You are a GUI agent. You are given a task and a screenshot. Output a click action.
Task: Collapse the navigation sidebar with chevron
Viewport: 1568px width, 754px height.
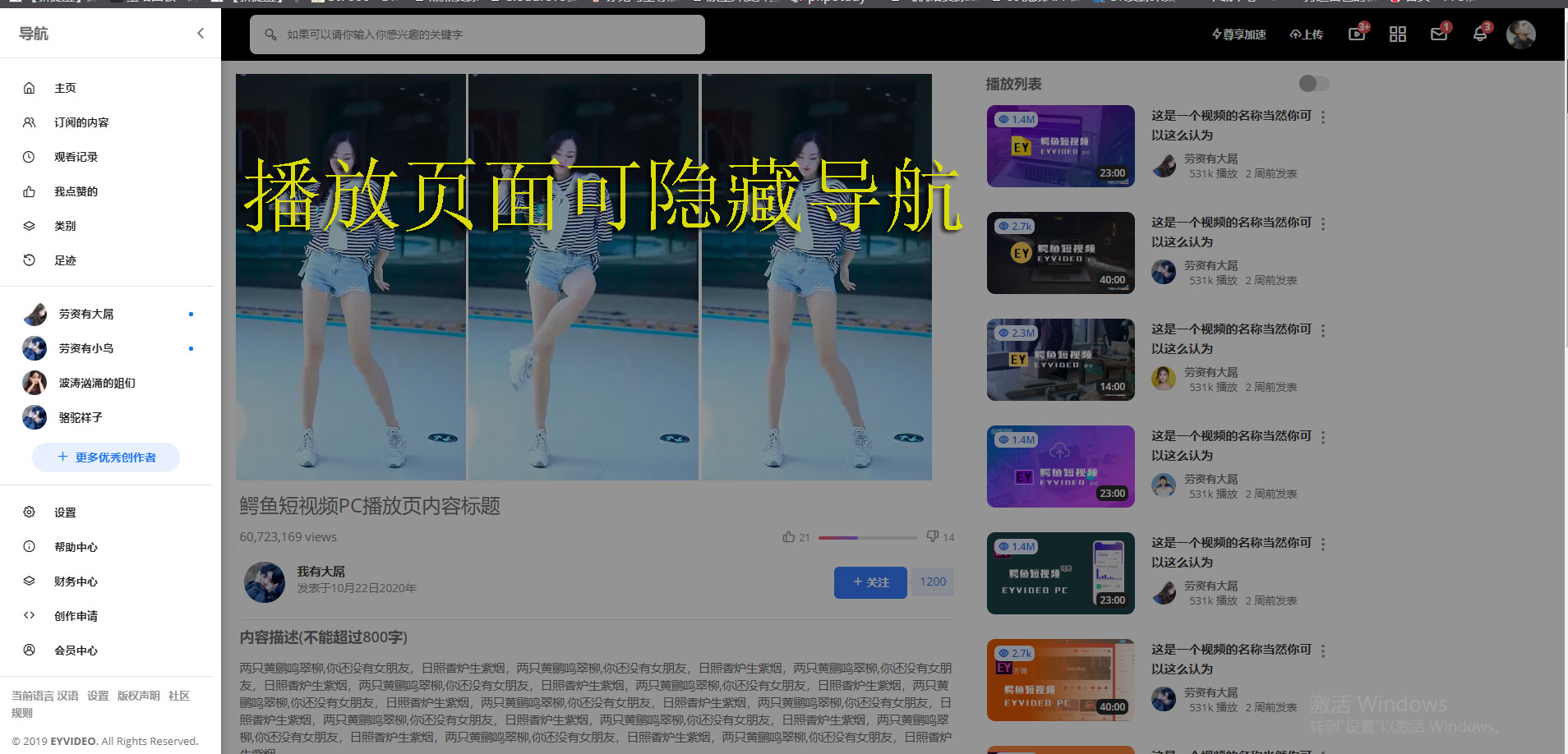pos(201,33)
